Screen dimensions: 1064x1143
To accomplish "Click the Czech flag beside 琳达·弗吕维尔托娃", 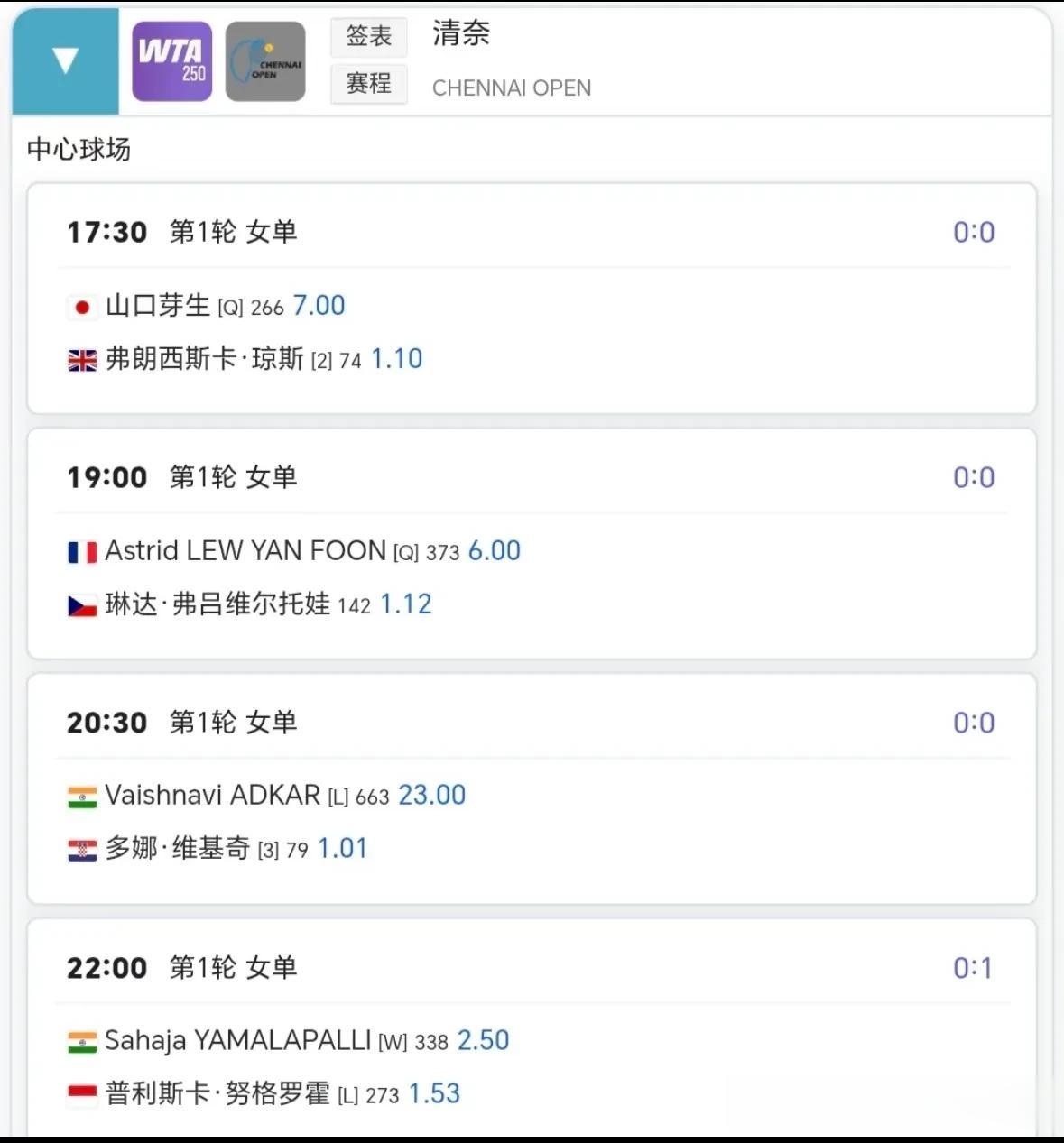I will 82,605.
